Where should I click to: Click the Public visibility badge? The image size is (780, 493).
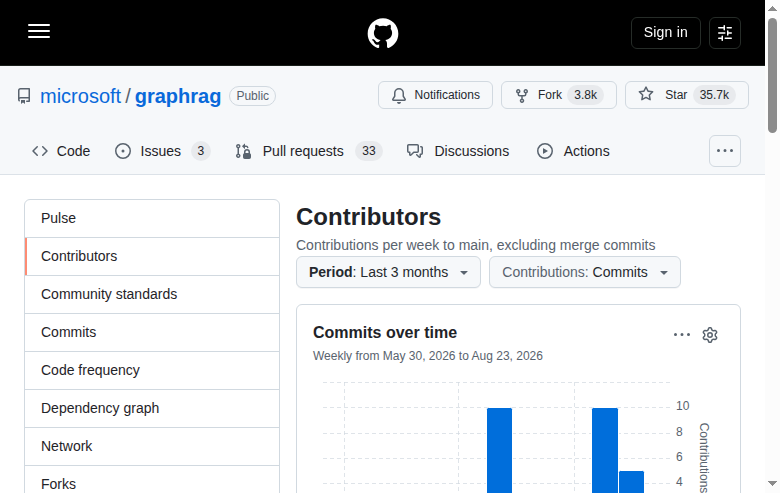pyautogui.click(x=252, y=96)
